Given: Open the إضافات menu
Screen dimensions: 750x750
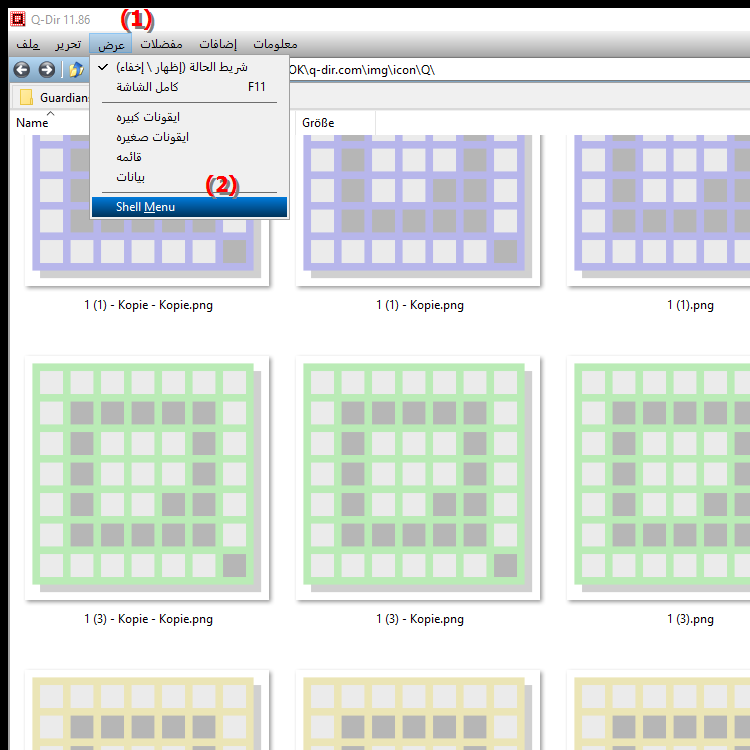Looking at the screenshot, I should click(x=218, y=44).
